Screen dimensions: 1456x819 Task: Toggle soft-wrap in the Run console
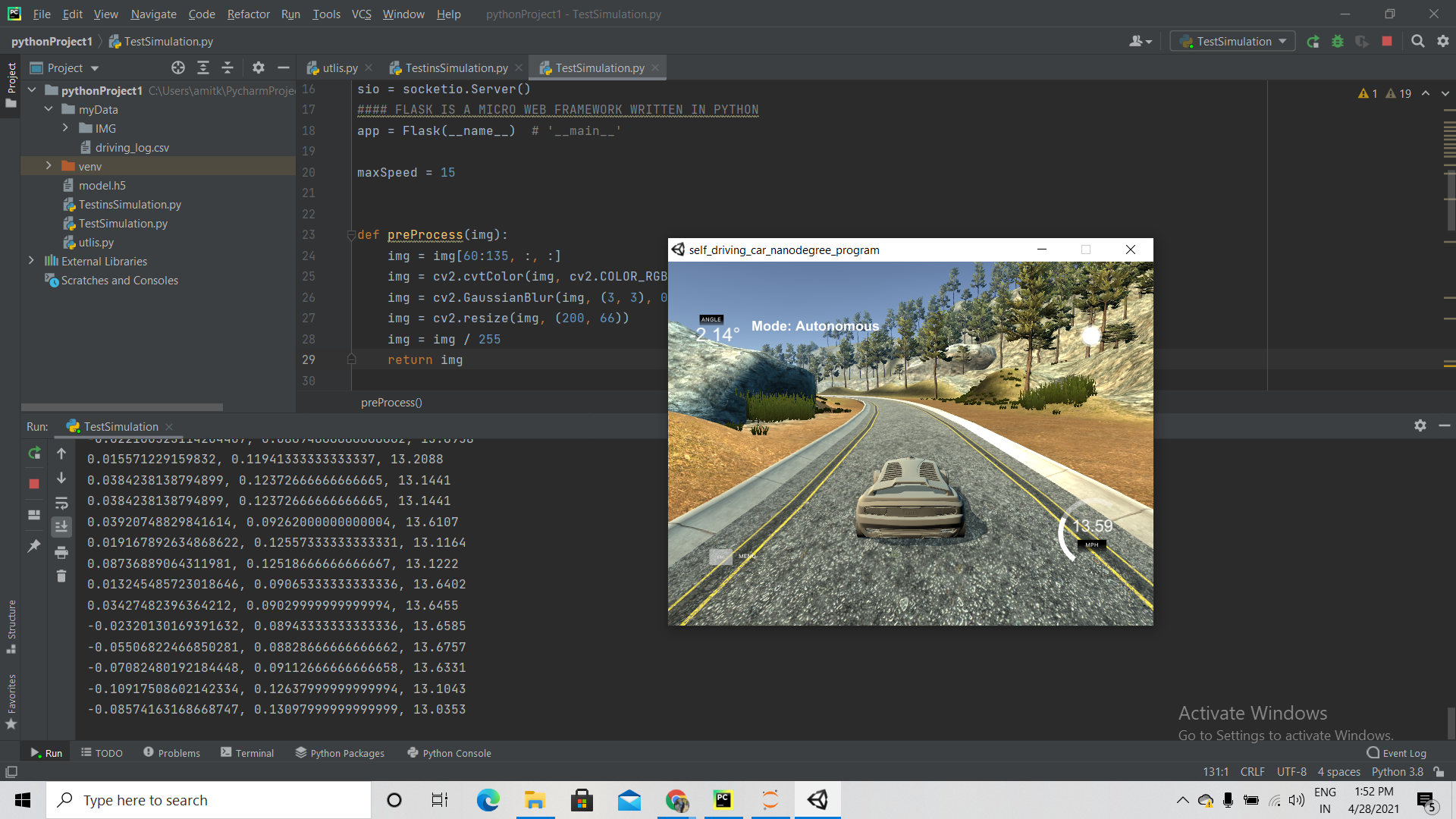pyautogui.click(x=61, y=503)
